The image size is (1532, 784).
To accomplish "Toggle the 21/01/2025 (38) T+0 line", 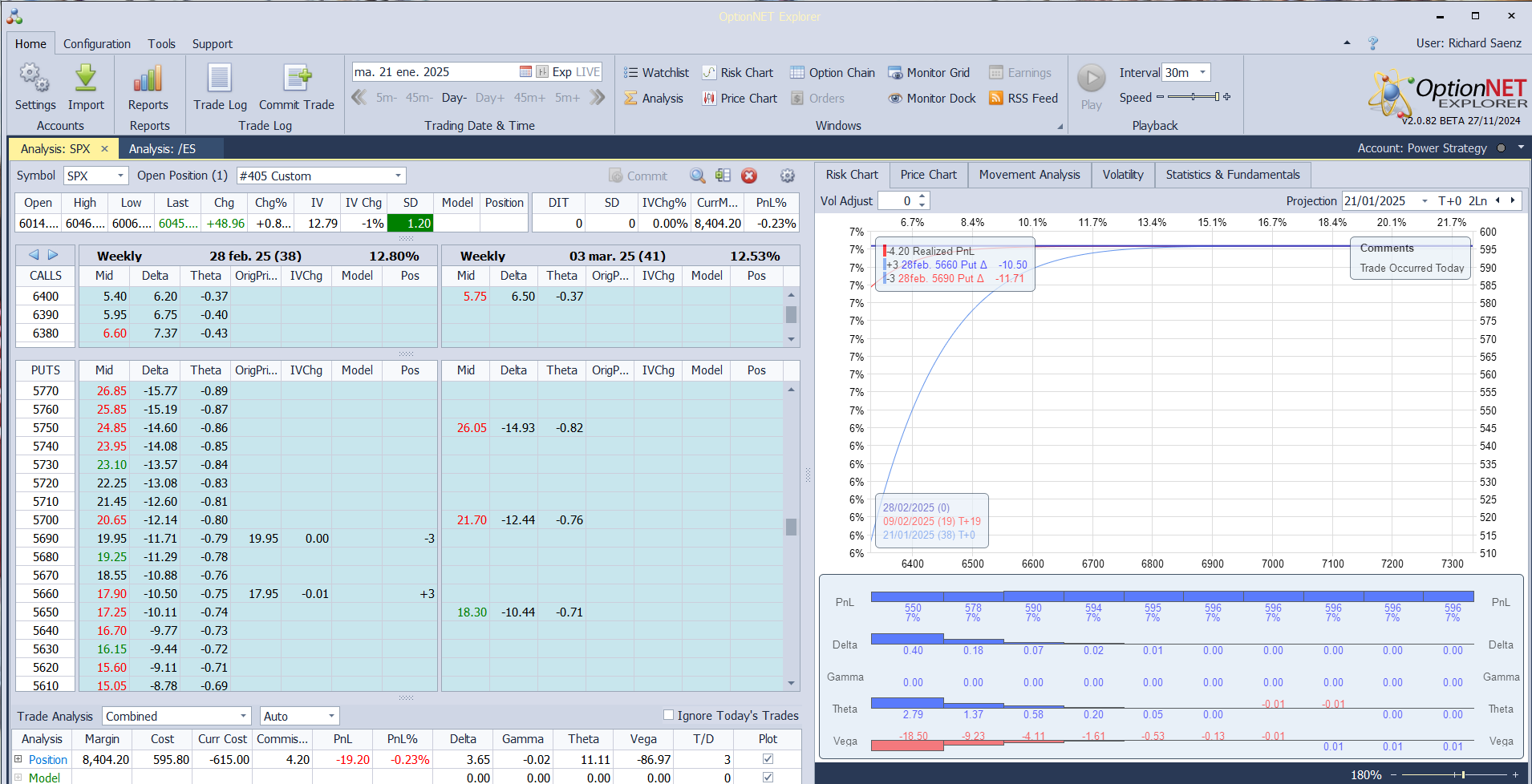I will coord(929,535).
